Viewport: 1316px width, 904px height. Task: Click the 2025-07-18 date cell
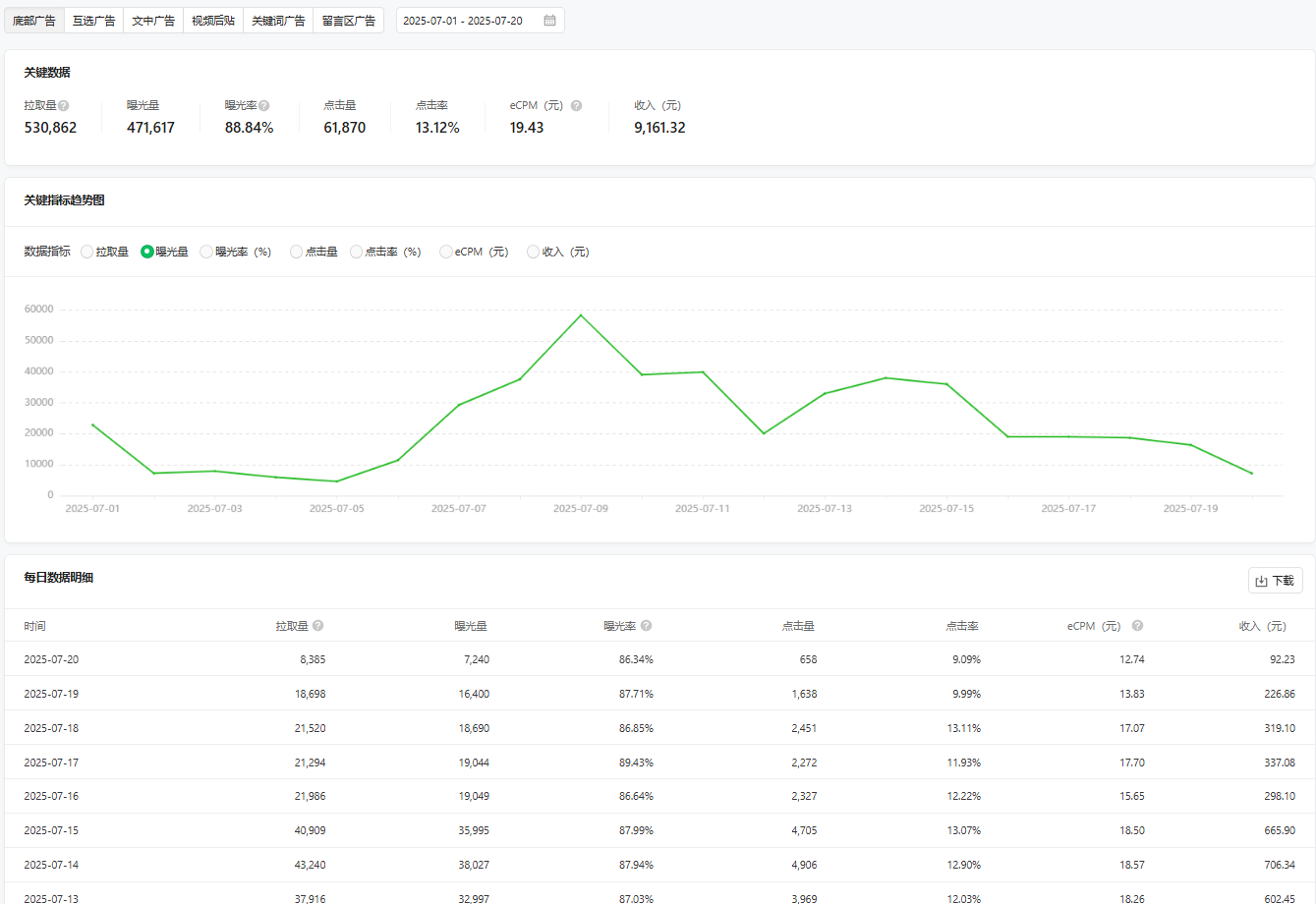[x=51, y=728]
